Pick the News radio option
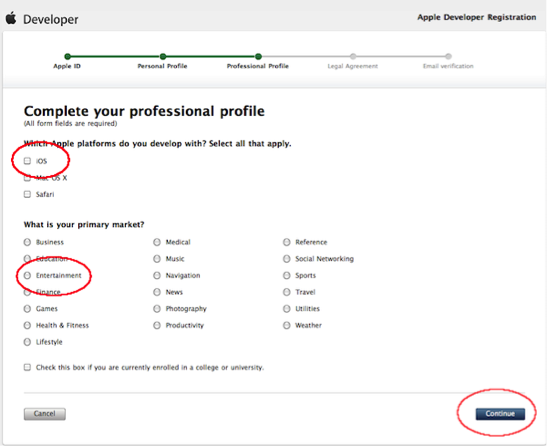Viewport: 547px width, 446px height. [x=157, y=292]
